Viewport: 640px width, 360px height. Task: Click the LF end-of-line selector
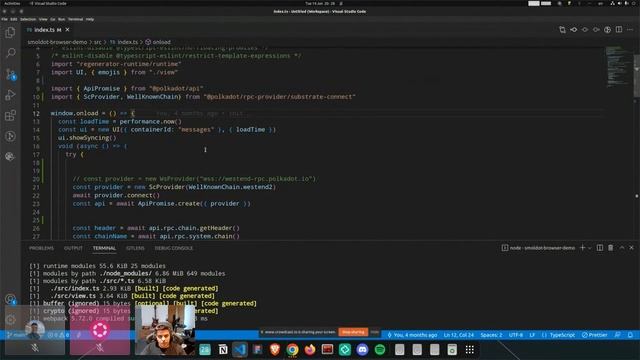point(532,335)
